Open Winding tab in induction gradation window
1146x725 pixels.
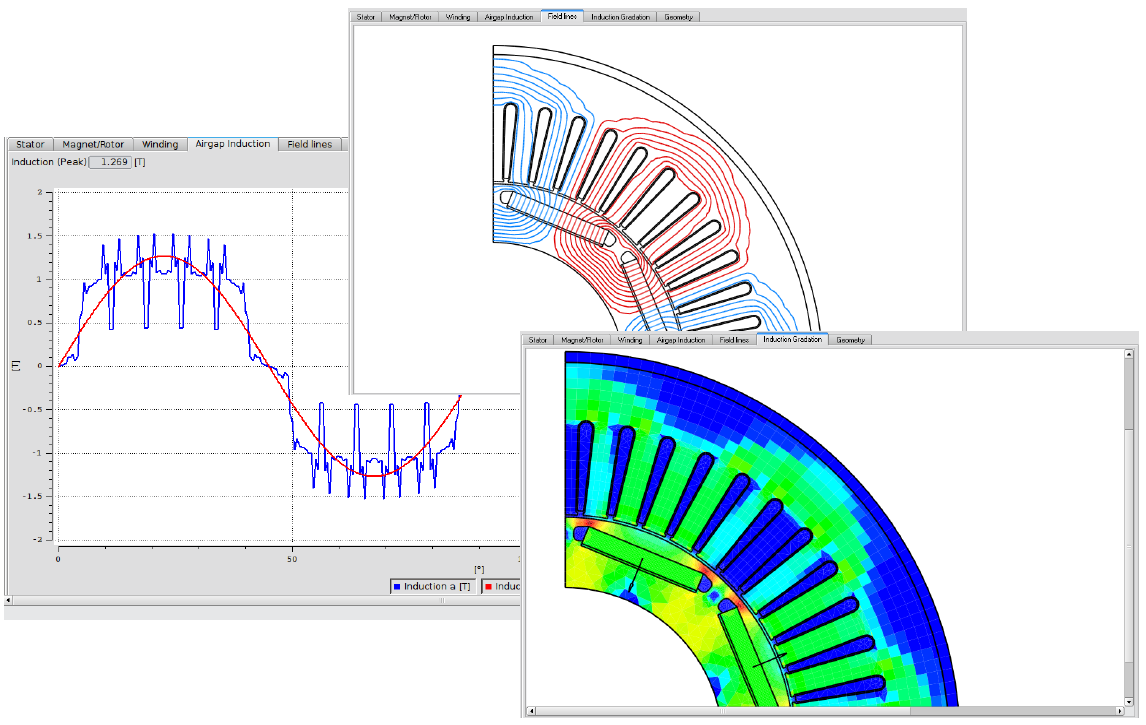tap(630, 340)
